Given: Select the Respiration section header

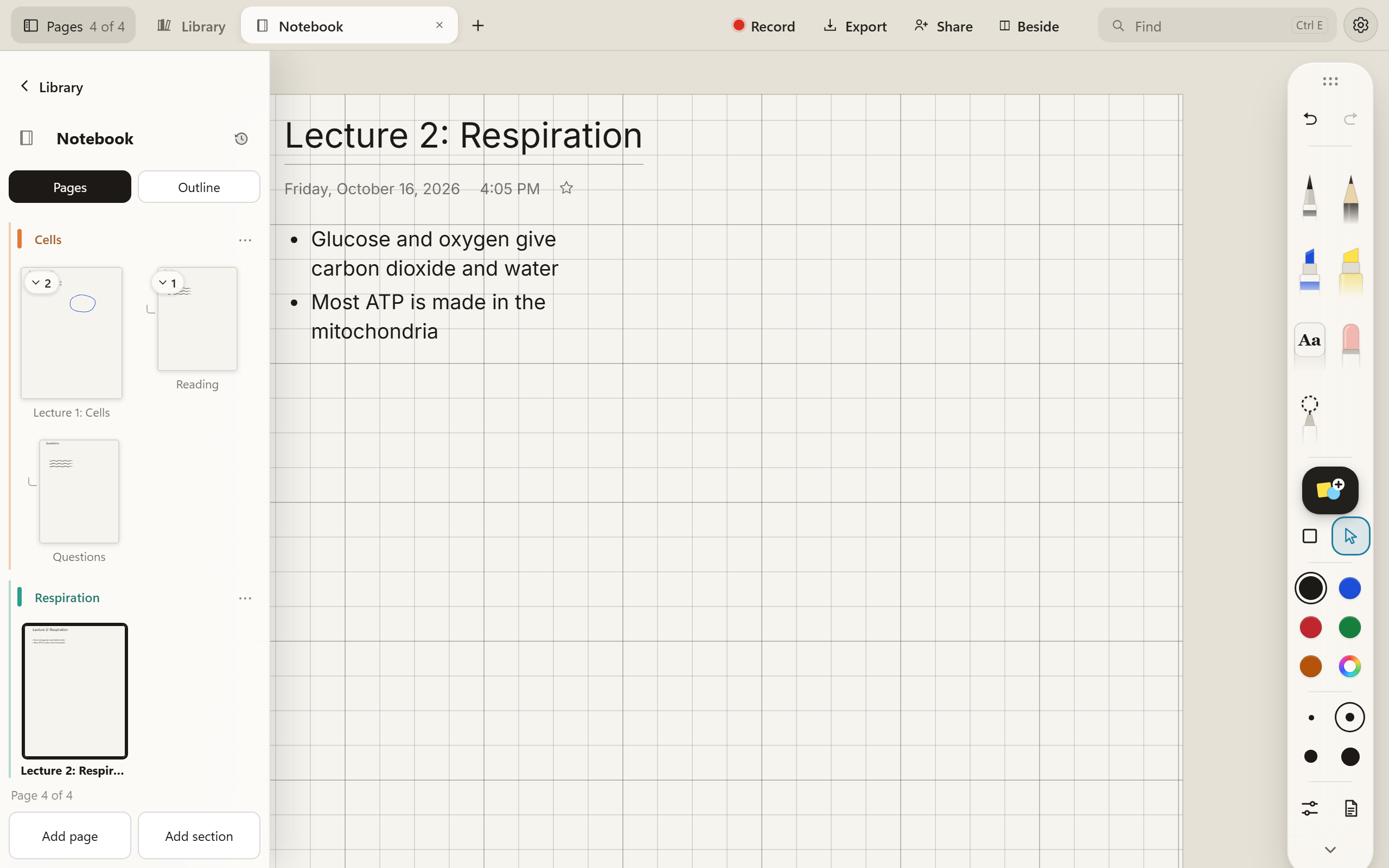Looking at the screenshot, I should click(x=67, y=598).
